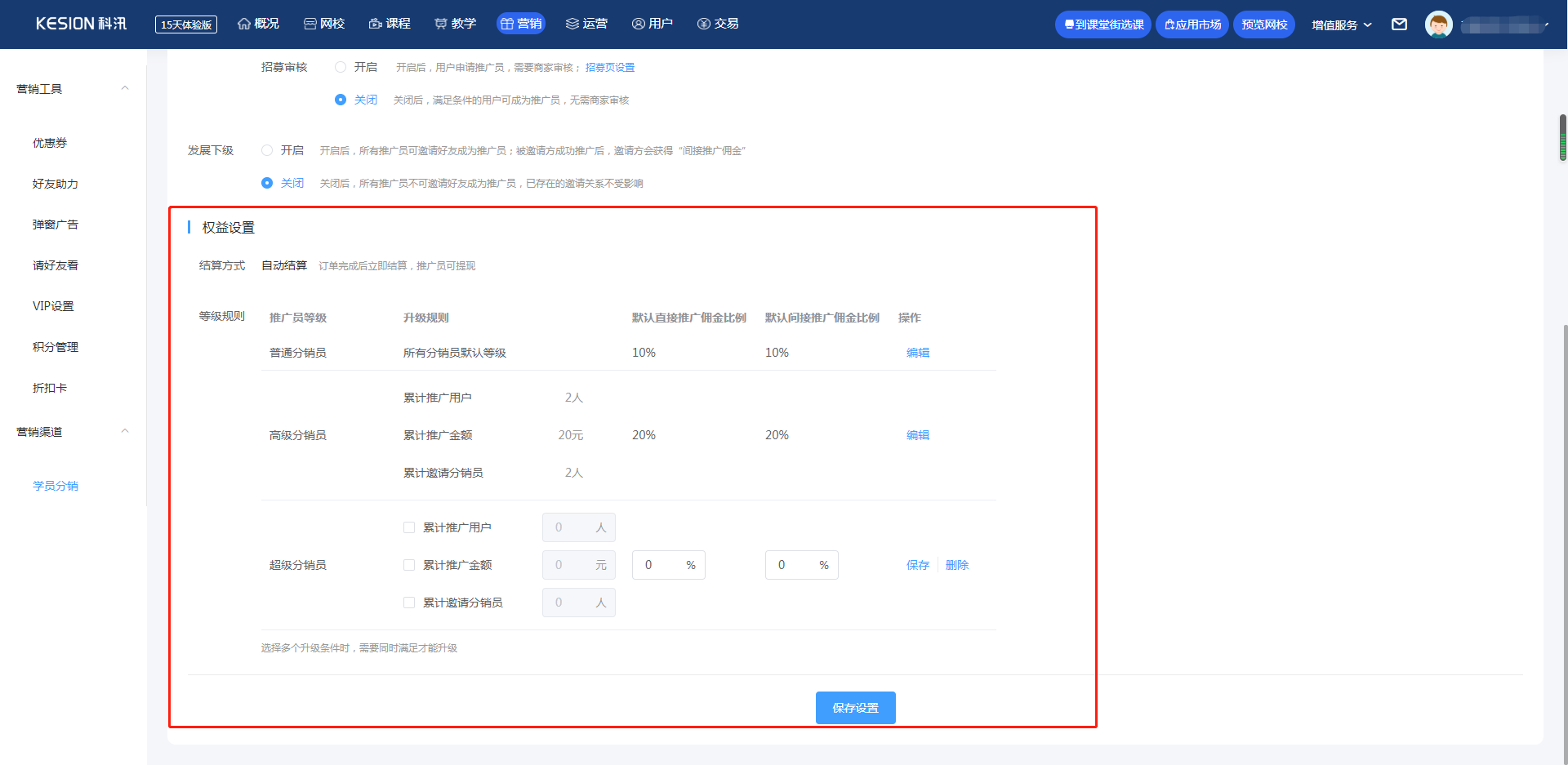Open the 网校 menu
Image resolution: width=1568 pixels, height=765 pixels.
(x=324, y=24)
